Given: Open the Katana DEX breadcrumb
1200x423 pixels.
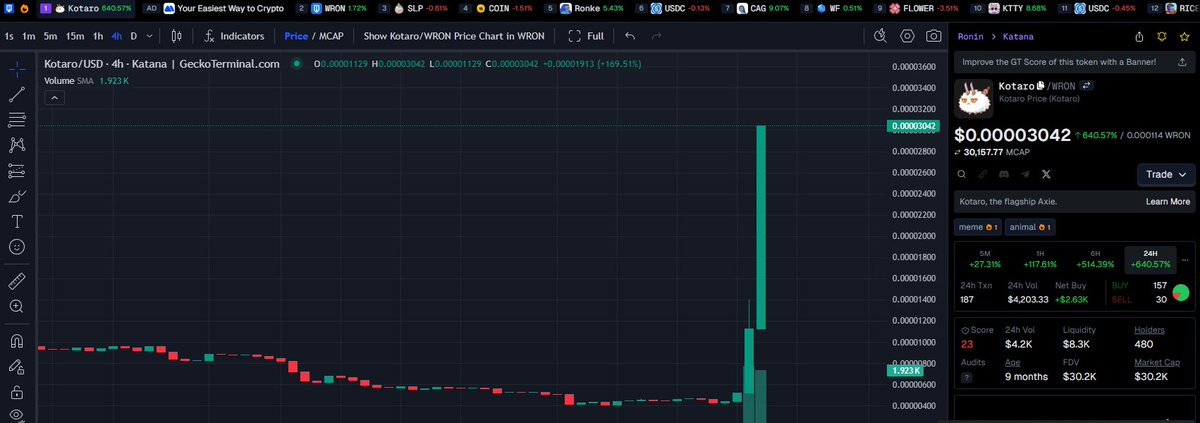Looking at the screenshot, I should (1018, 36).
